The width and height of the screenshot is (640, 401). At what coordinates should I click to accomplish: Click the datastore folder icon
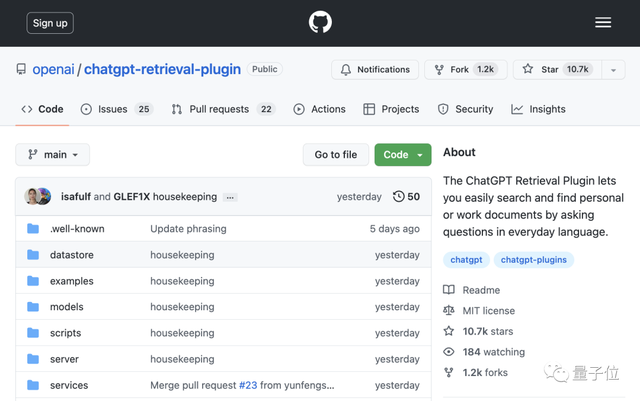click(x=33, y=255)
